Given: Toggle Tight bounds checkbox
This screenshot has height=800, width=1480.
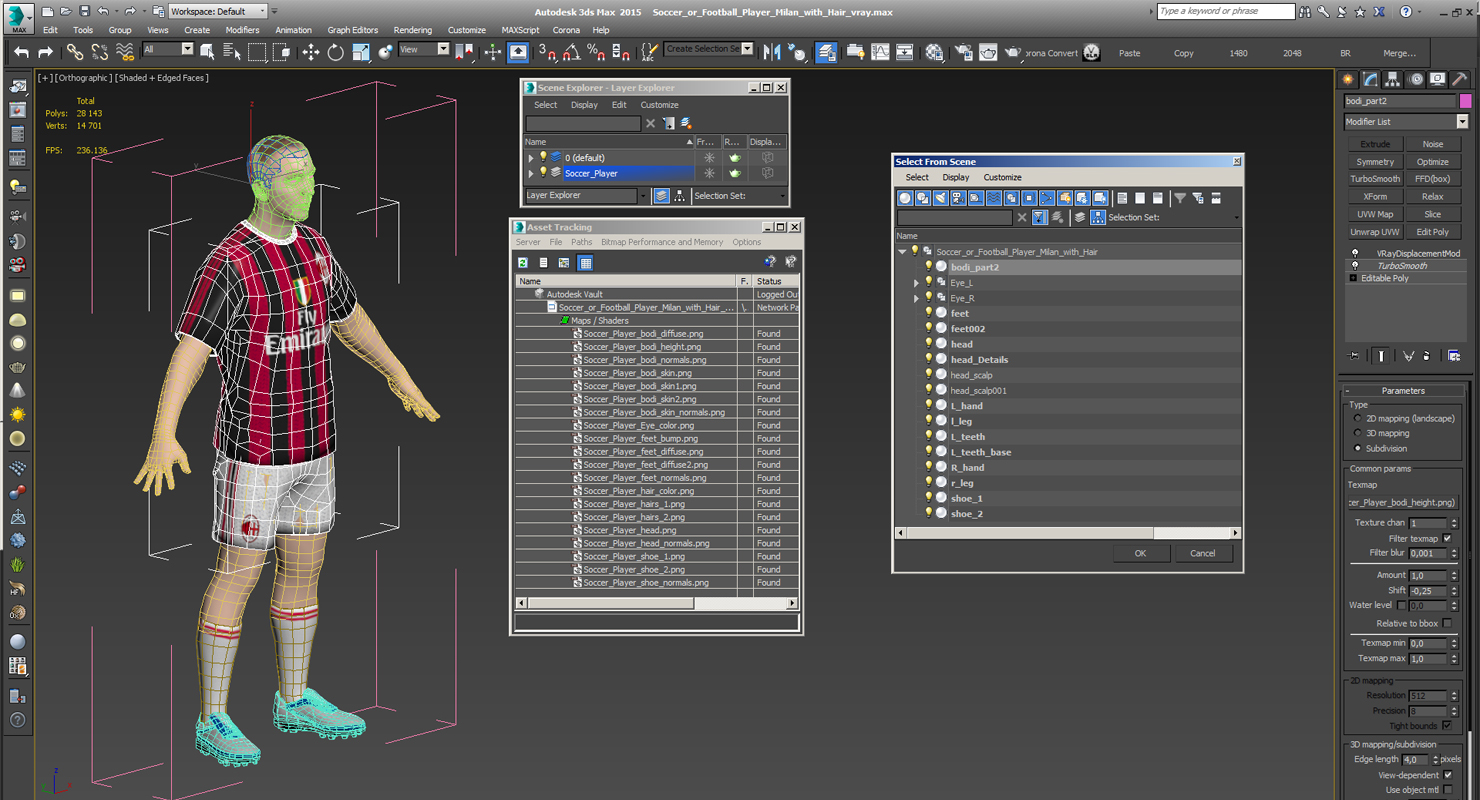Looking at the screenshot, I should [1447, 725].
